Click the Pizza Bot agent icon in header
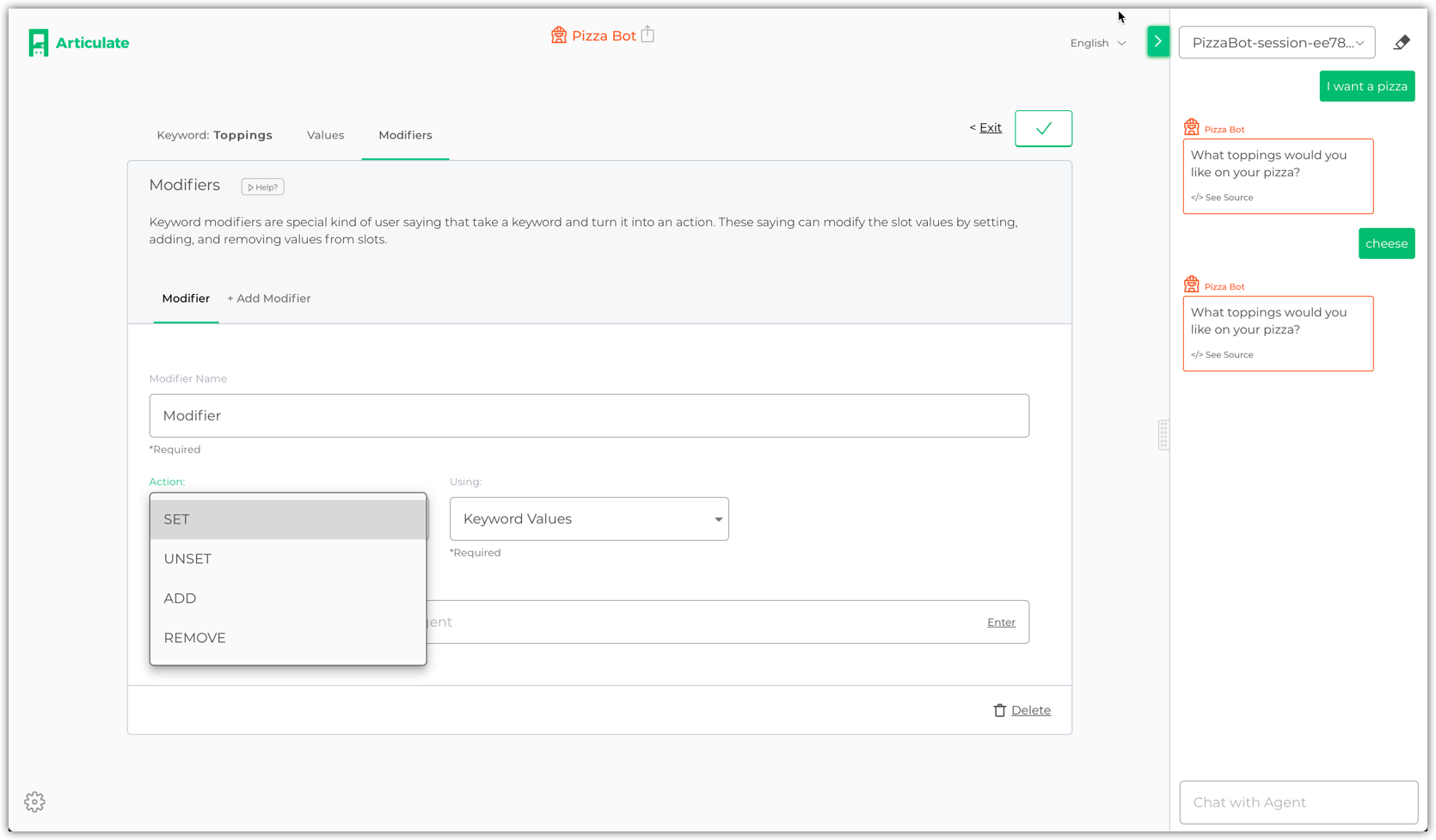The image size is (1436, 840). pyautogui.click(x=559, y=35)
